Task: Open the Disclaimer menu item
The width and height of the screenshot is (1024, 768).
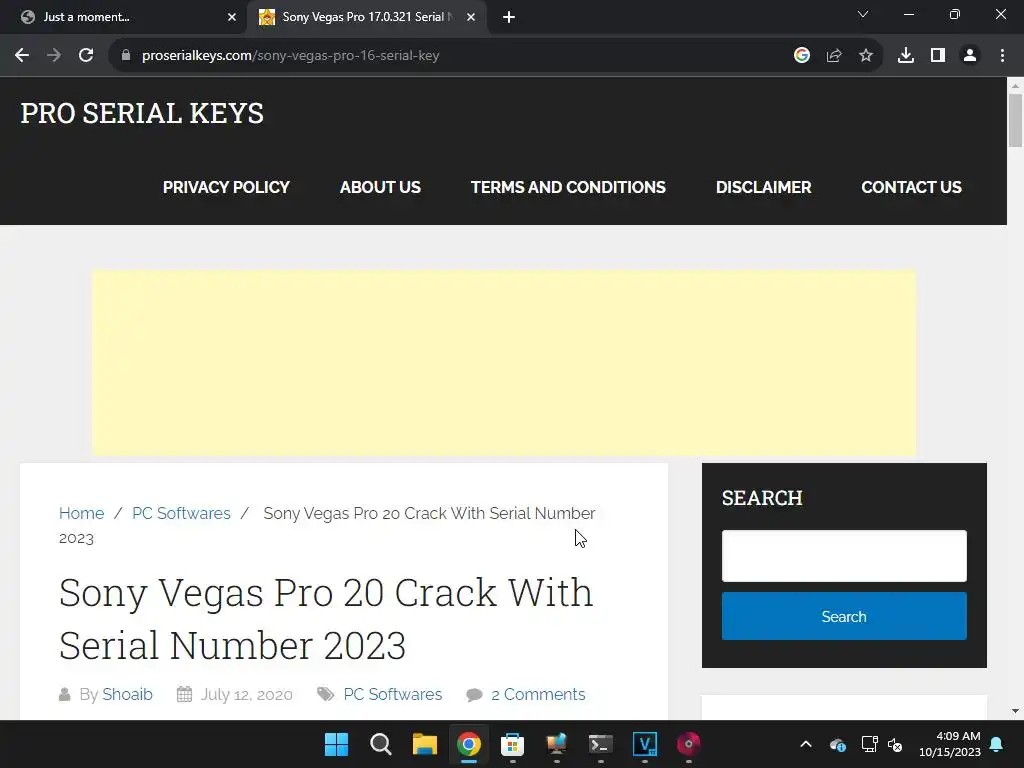Action: coord(763,187)
